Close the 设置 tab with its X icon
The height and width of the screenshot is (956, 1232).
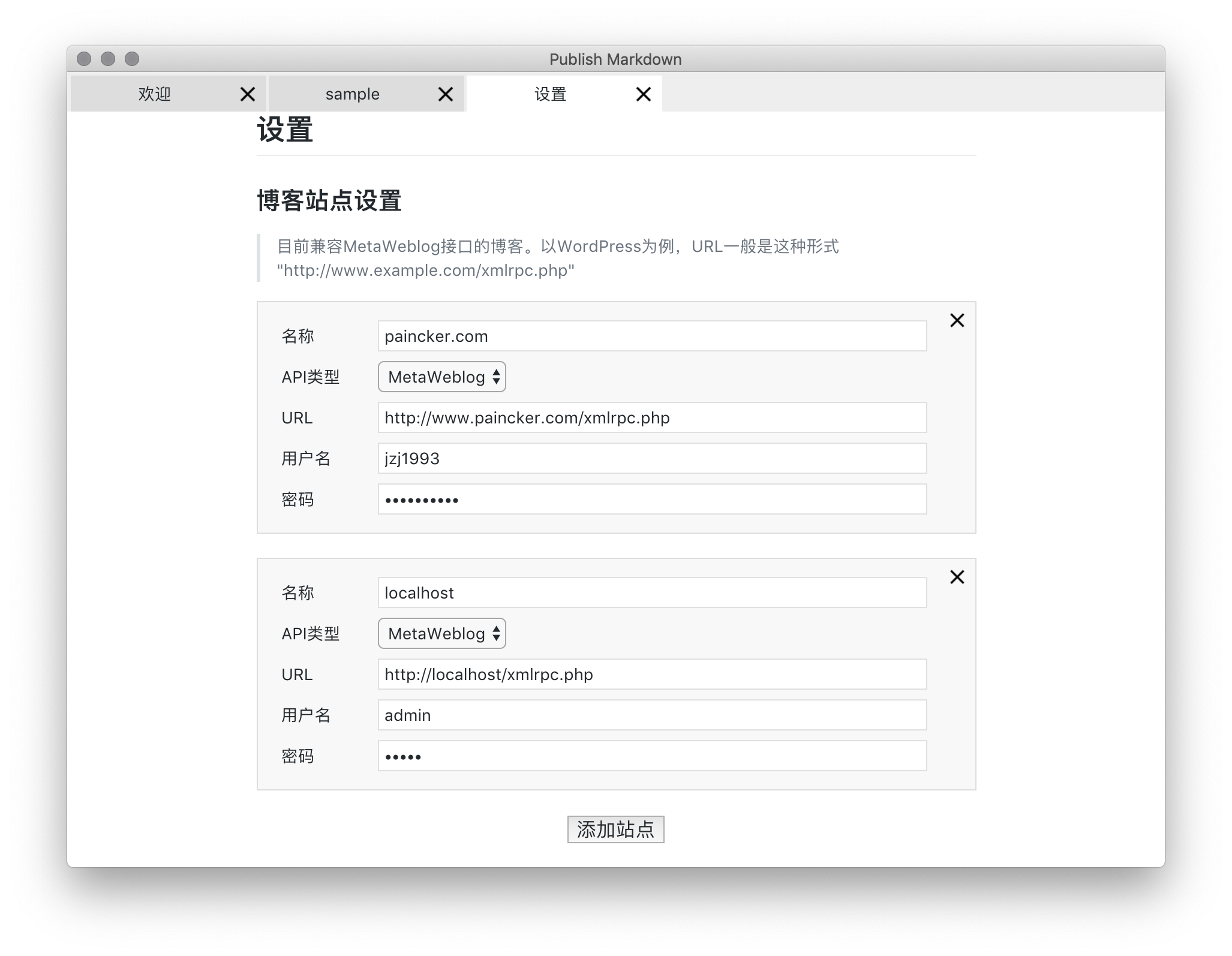(x=644, y=94)
